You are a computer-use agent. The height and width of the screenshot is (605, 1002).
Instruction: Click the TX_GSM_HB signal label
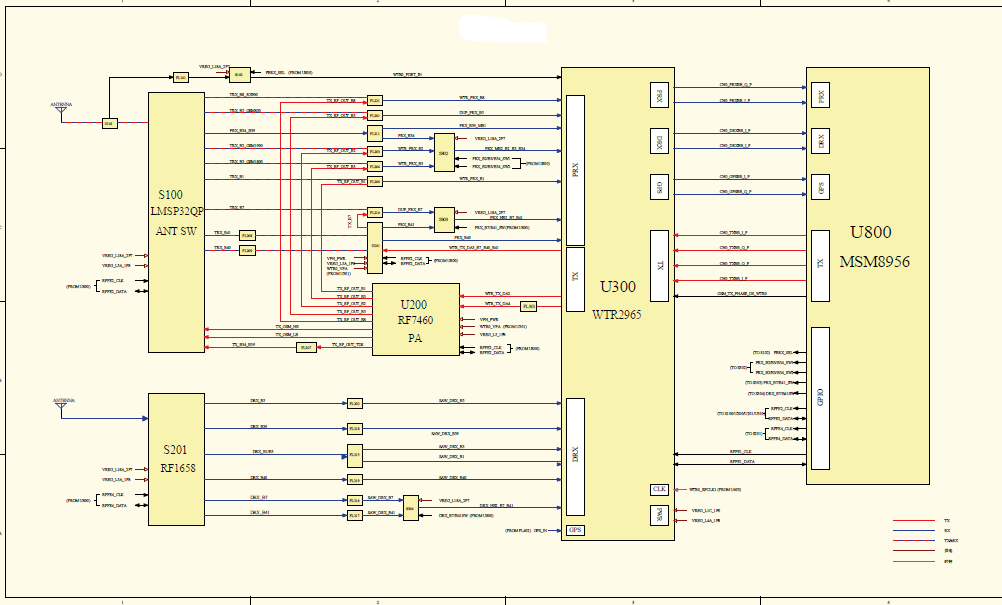[x=287, y=326]
